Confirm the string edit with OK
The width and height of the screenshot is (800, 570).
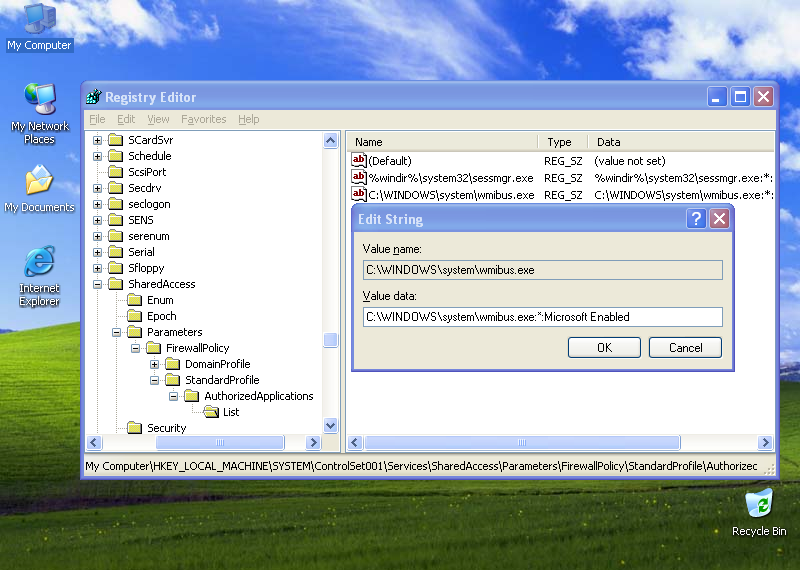[x=604, y=348]
